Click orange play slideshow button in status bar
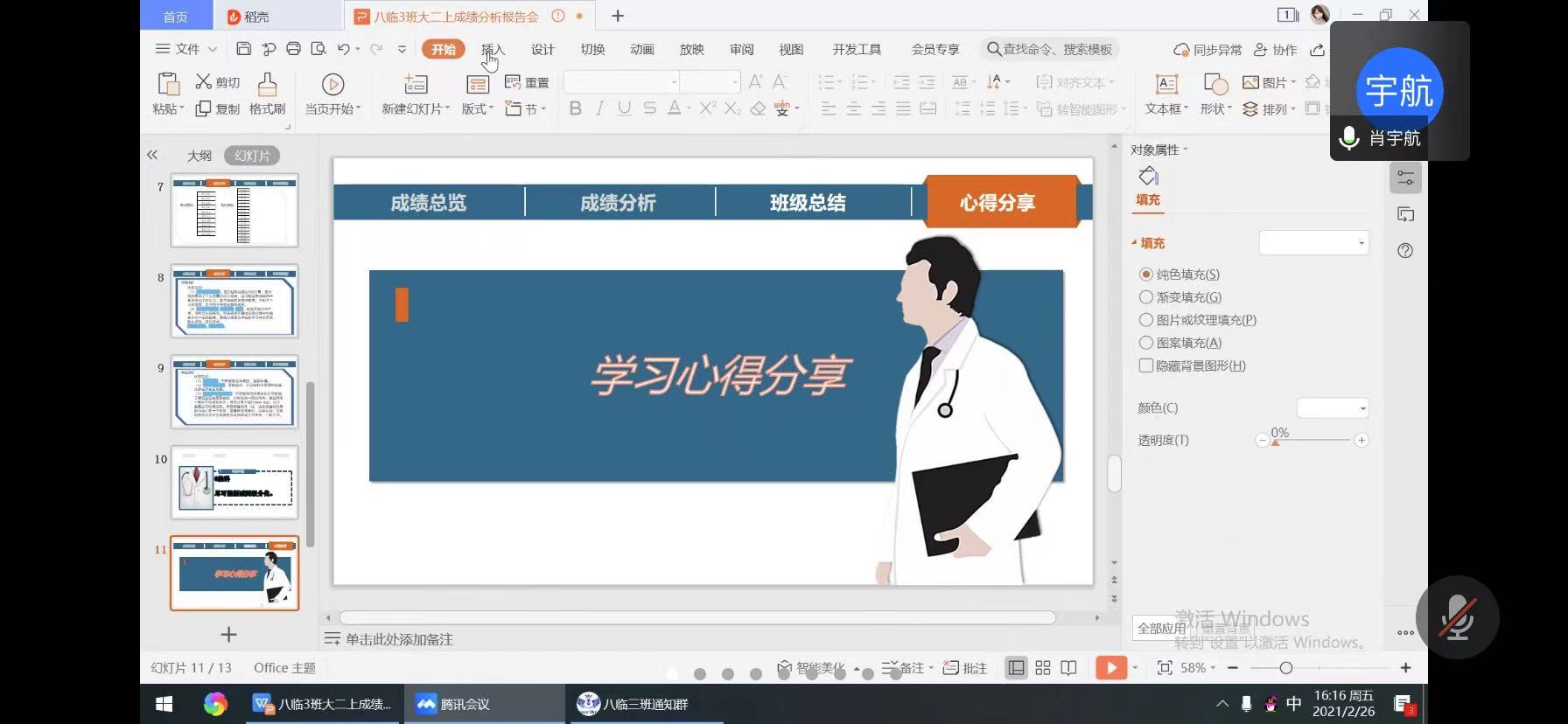Screen dimensions: 1568x724 point(1110,668)
